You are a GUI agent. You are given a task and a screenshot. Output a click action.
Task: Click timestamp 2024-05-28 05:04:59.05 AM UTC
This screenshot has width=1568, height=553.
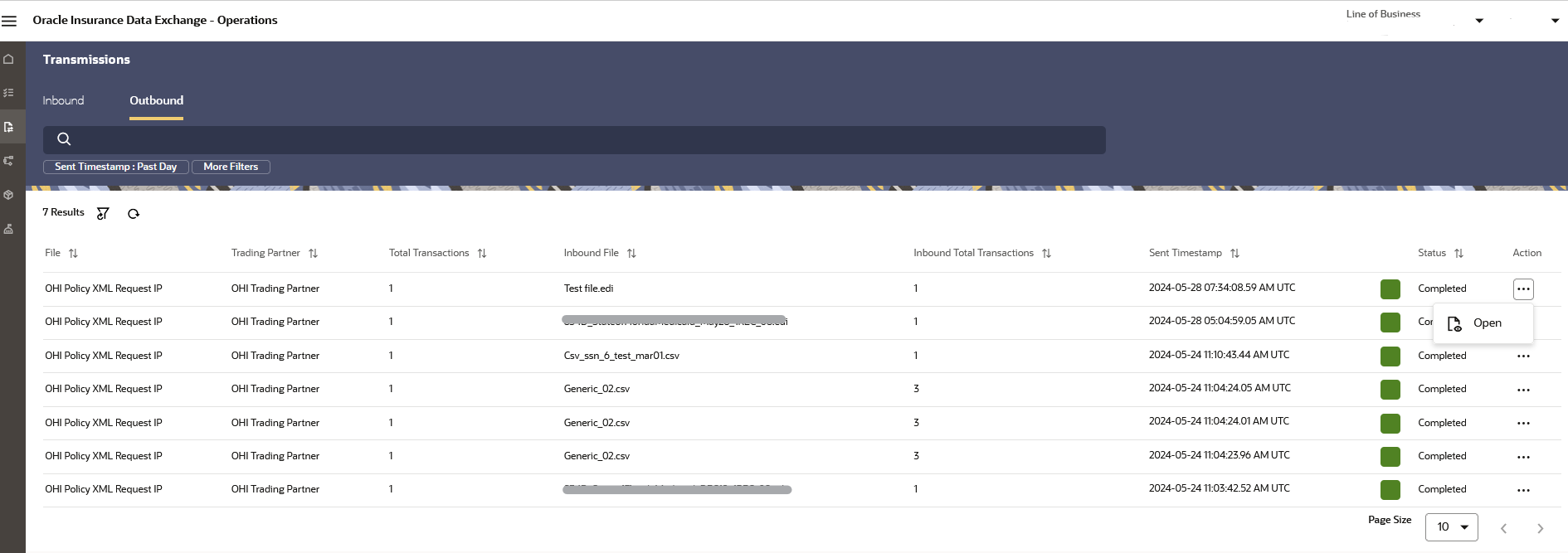(x=1221, y=321)
